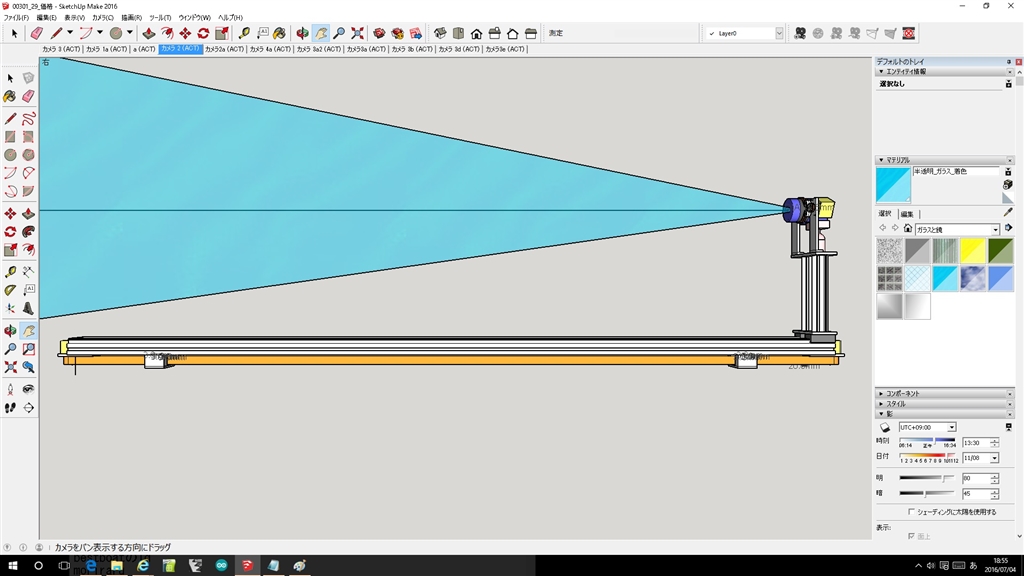Select the Freehand drawing tool
The height and width of the screenshot is (576, 1024).
pyautogui.click(x=28, y=119)
